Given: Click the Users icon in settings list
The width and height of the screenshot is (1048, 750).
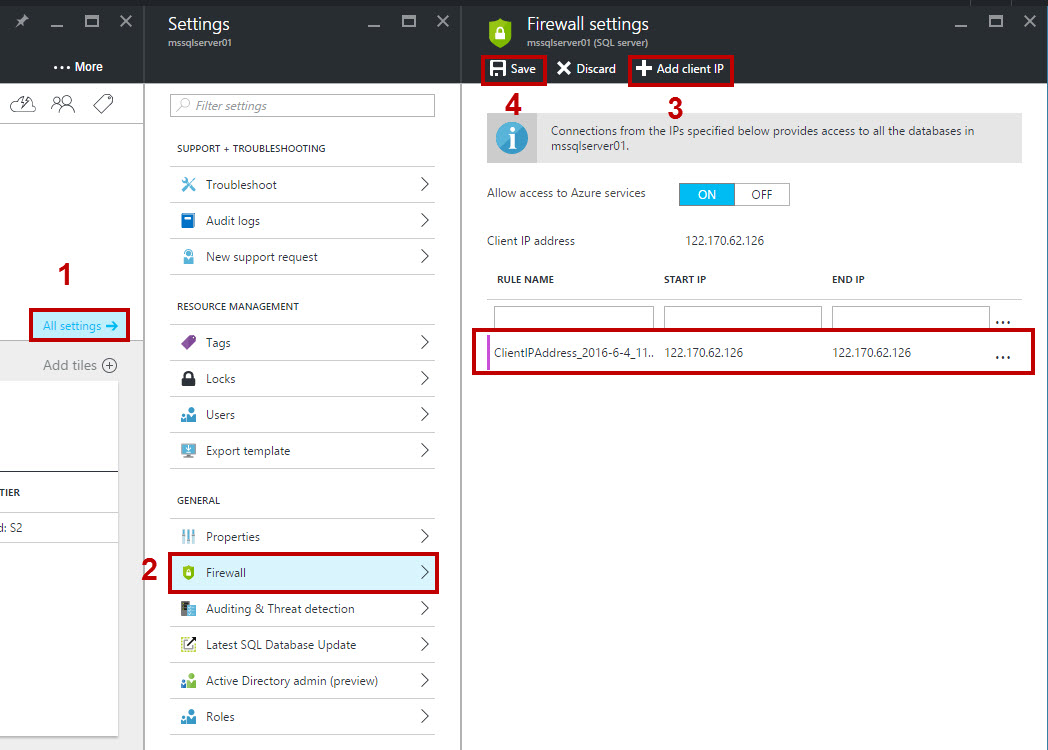Looking at the screenshot, I should pos(188,414).
